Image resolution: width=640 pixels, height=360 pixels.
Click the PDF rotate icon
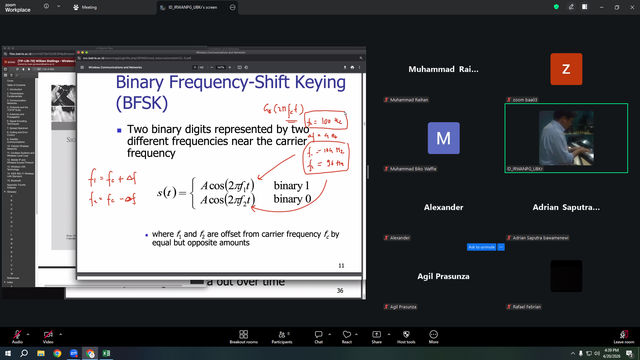pyautogui.click(x=246, y=67)
